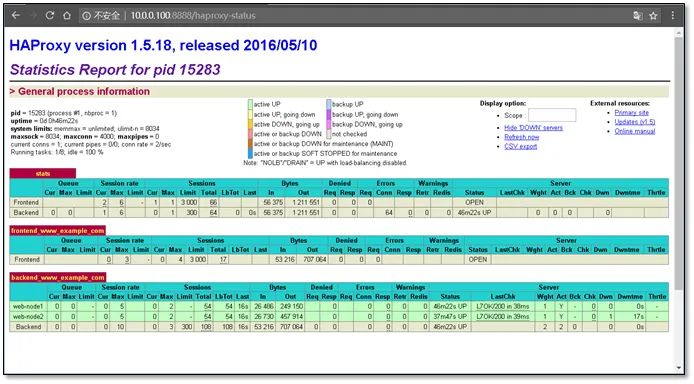Click web-node2 Bytes Out 457 914
This screenshot has height=384, width=694.
pos(291,316)
